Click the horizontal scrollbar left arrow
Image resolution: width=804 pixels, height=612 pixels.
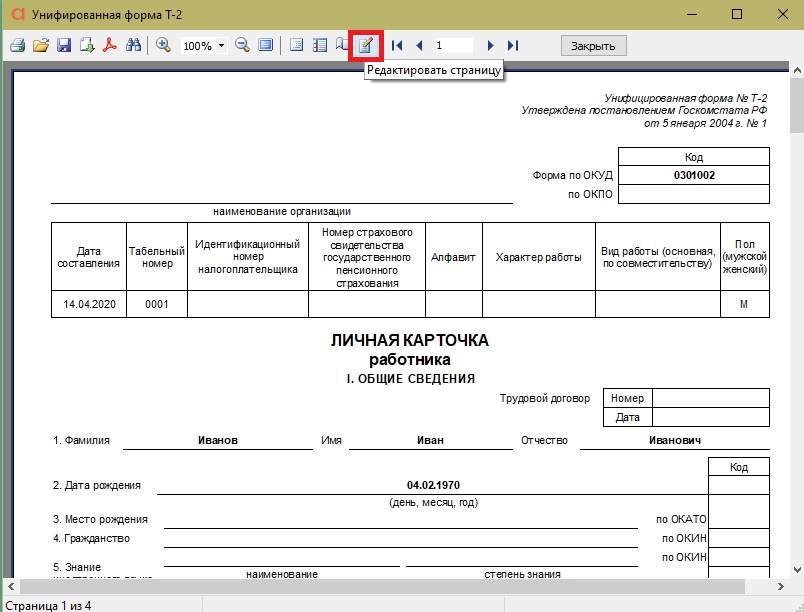click(x=11, y=586)
